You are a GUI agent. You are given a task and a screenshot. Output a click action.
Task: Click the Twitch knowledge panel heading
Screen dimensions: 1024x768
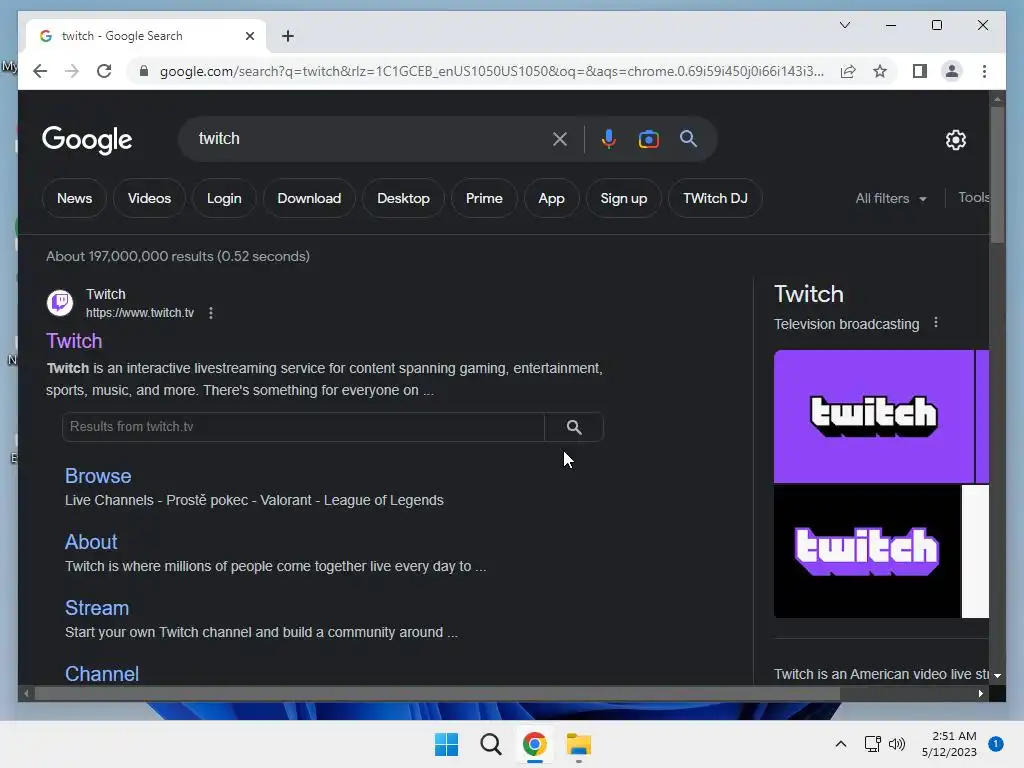coord(808,295)
